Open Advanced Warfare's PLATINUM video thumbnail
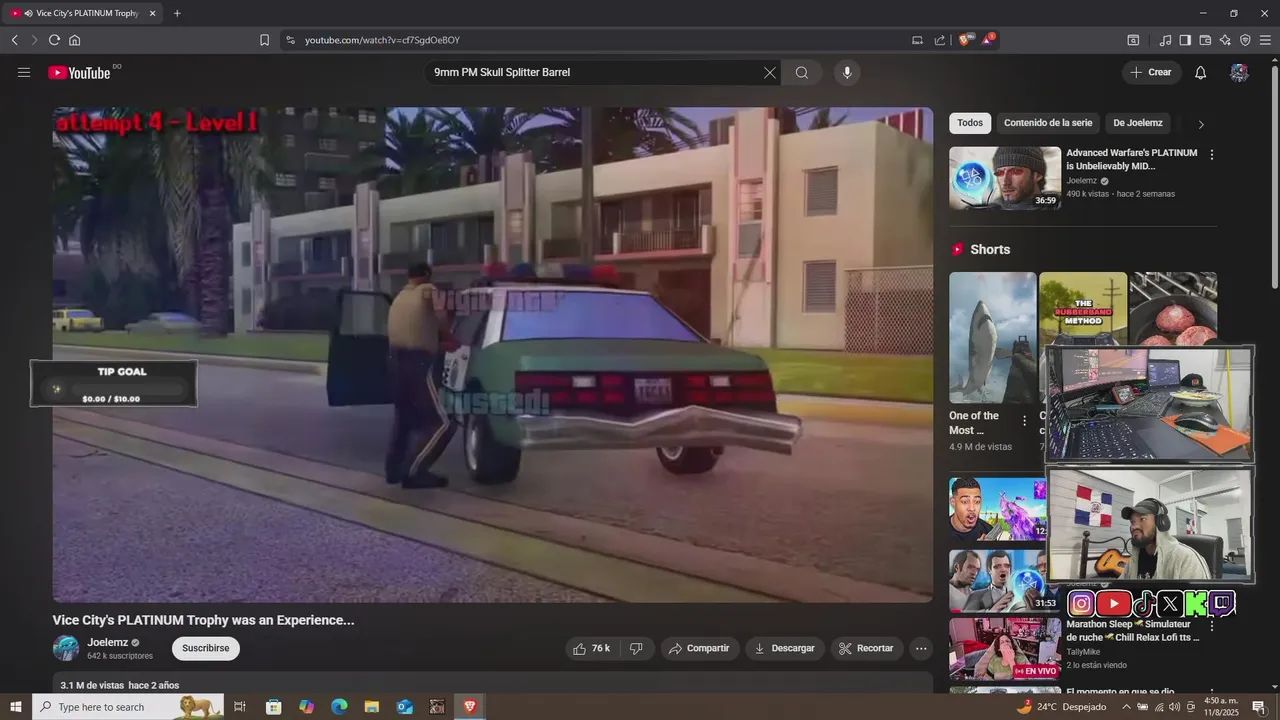The image size is (1280, 720). [1005, 178]
